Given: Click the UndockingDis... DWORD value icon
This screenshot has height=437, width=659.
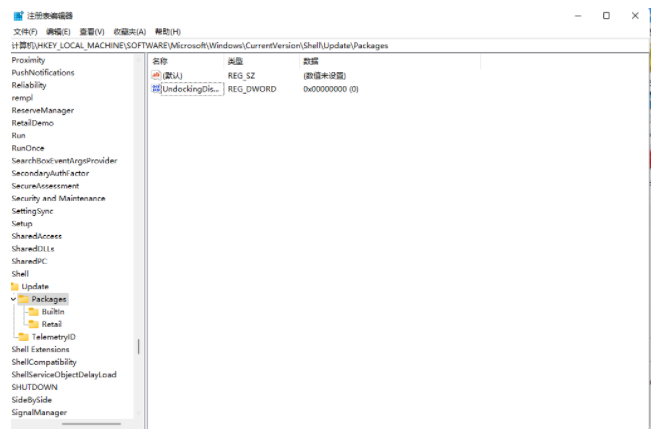Looking at the screenshot, I should point(156,89).
